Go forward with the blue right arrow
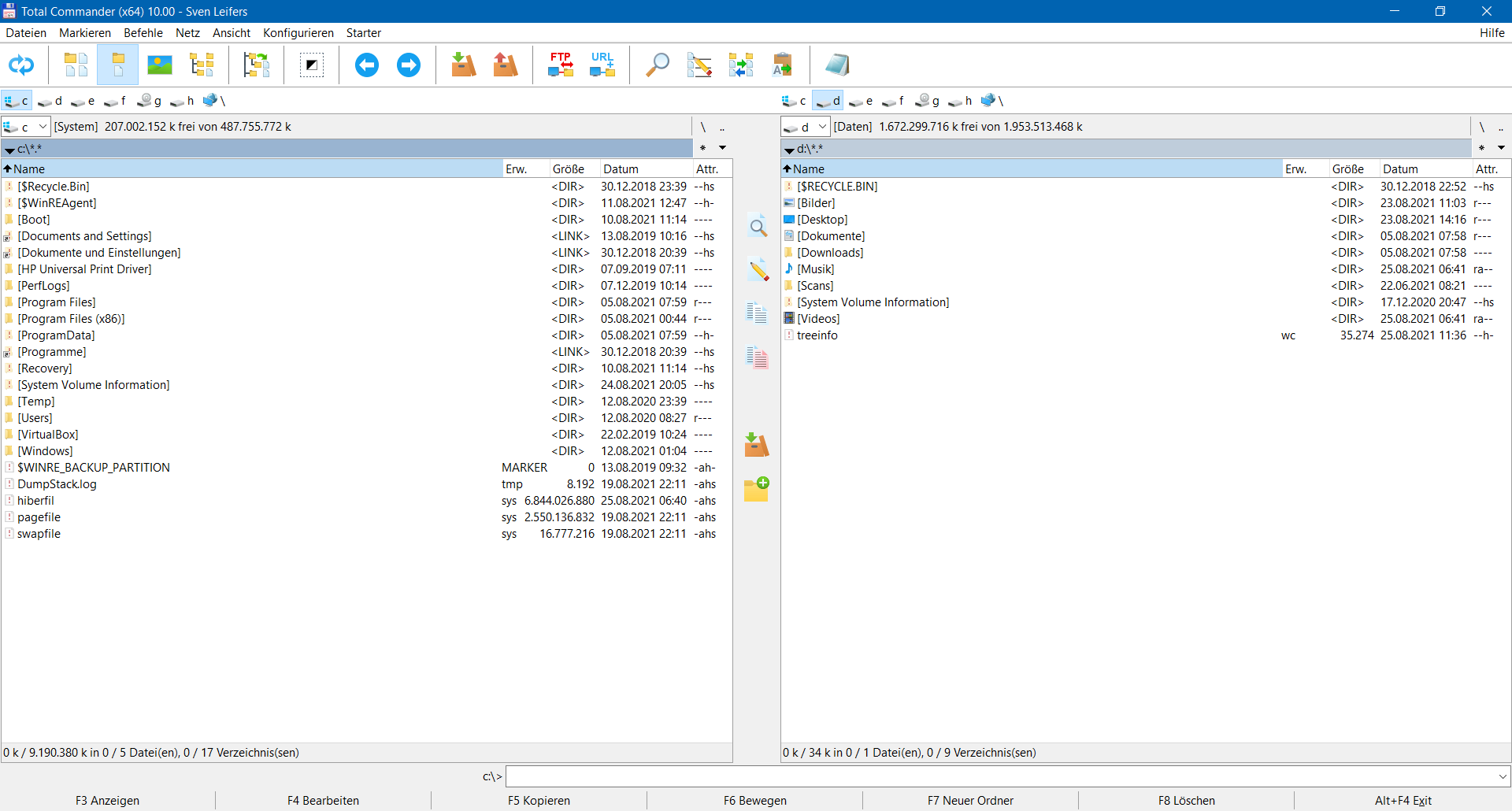The width and height of the screenshot is (1512, 811). click(409, 65)
